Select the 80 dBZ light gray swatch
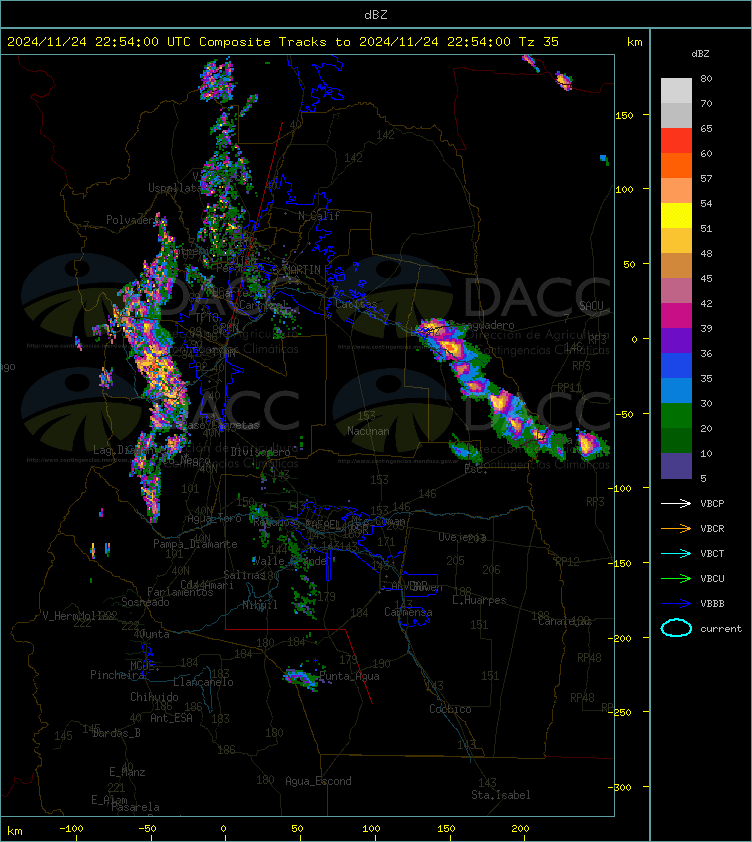 pos(676,90)
